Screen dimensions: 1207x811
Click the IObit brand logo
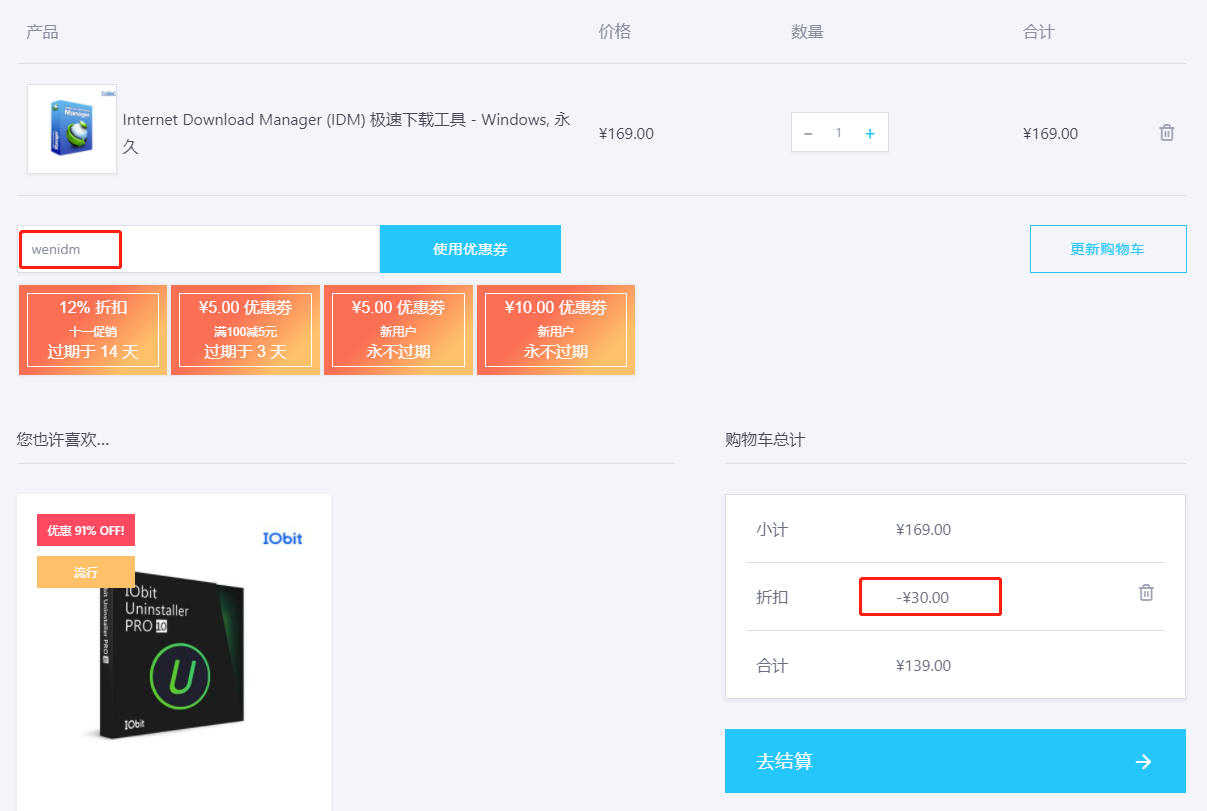pos(282,538)
